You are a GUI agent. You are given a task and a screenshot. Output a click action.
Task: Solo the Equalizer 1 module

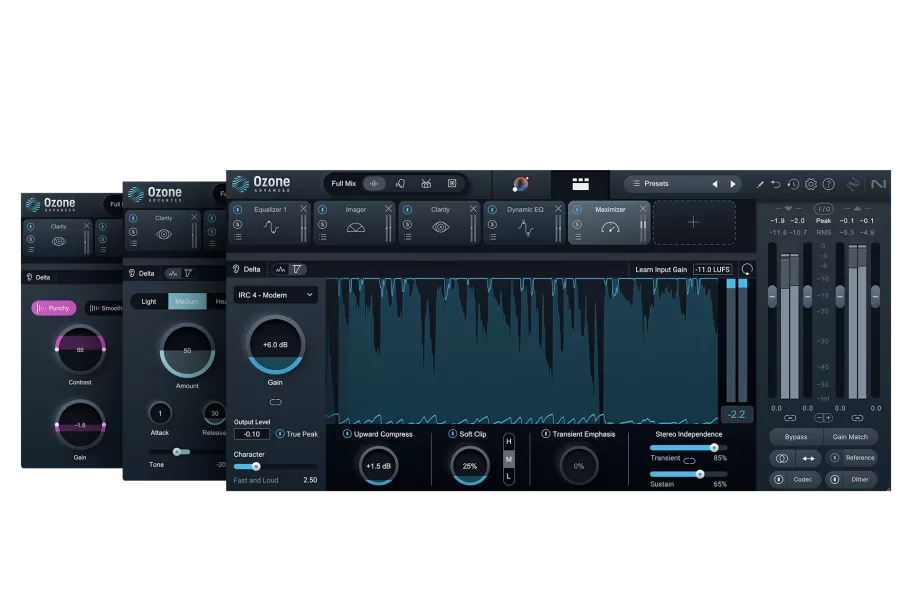coord(238,225)
